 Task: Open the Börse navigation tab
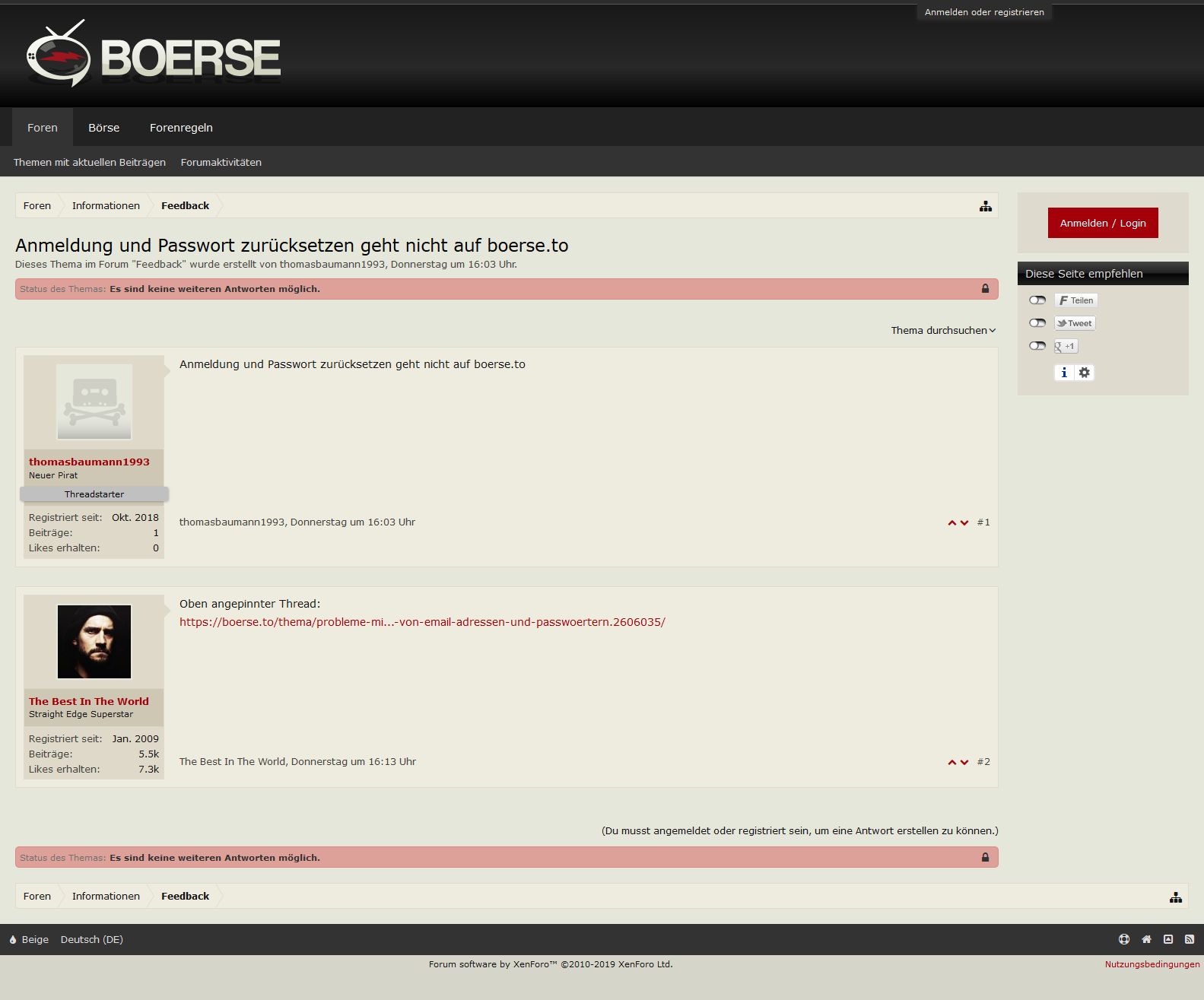coord(103,128)
